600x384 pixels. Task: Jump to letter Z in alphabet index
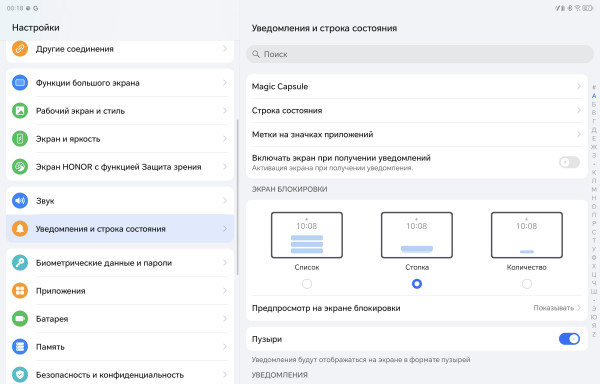coord(593,334)
